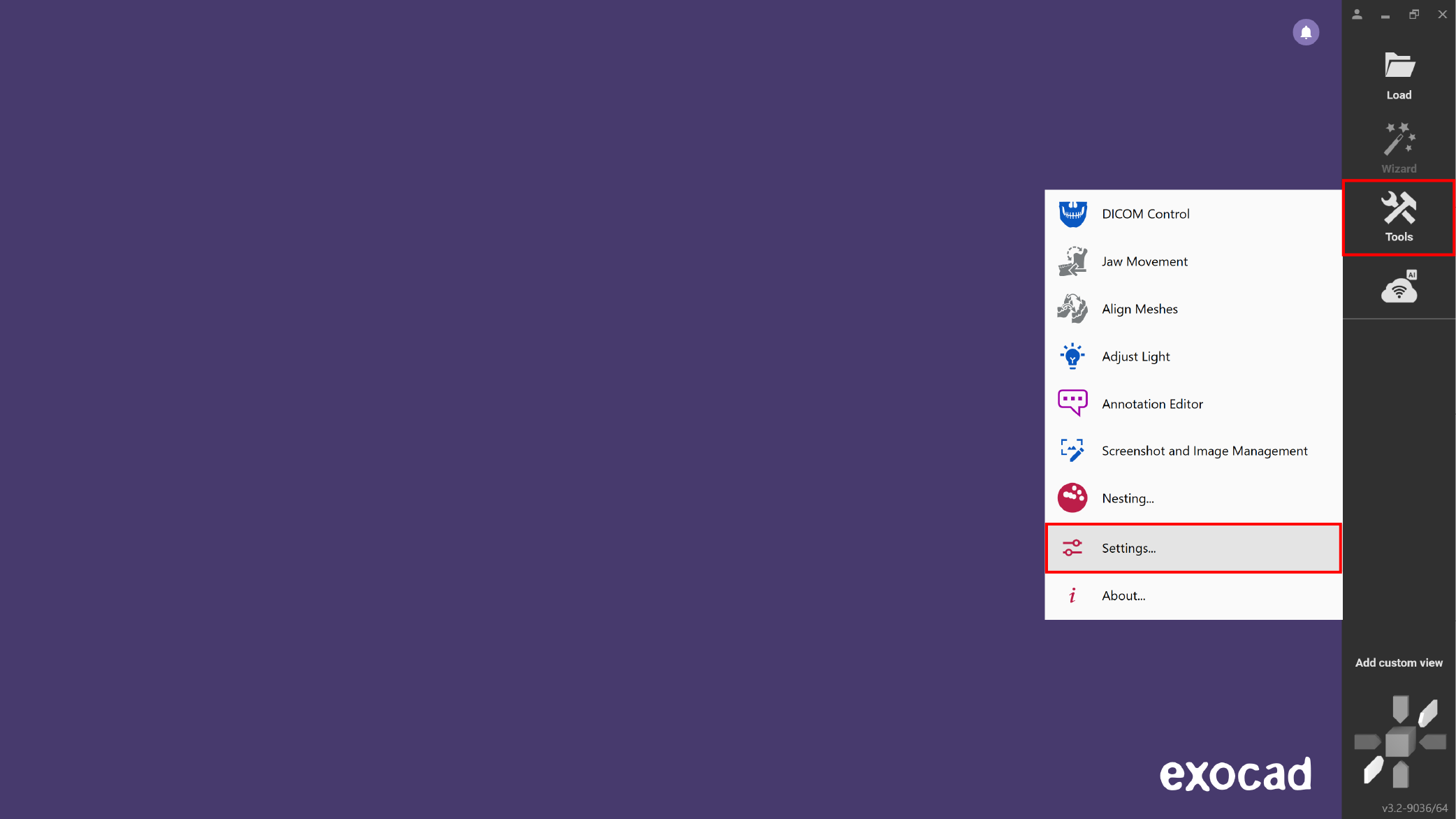This screenshot has height=819, width=1456.
Task: Choose Nesting... from the menu
Action: (x=1193, y=498)
